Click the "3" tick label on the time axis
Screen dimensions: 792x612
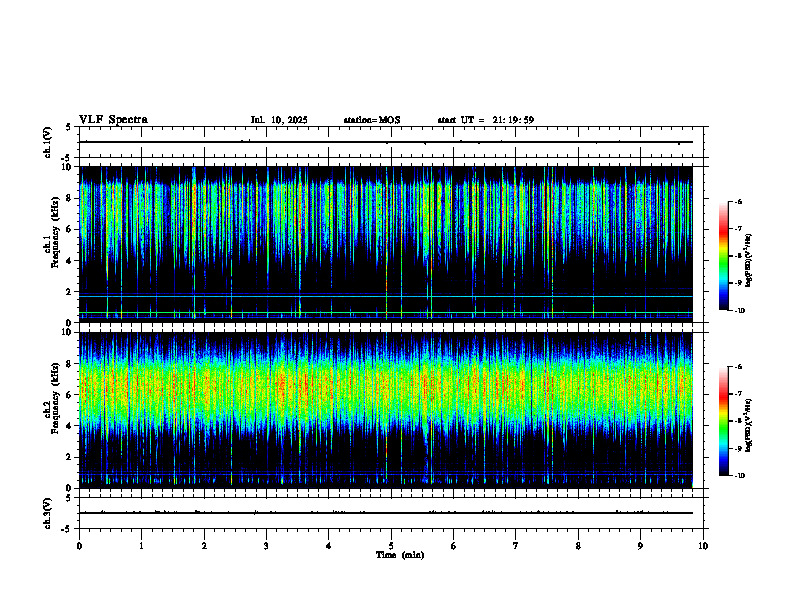[266, 546]
